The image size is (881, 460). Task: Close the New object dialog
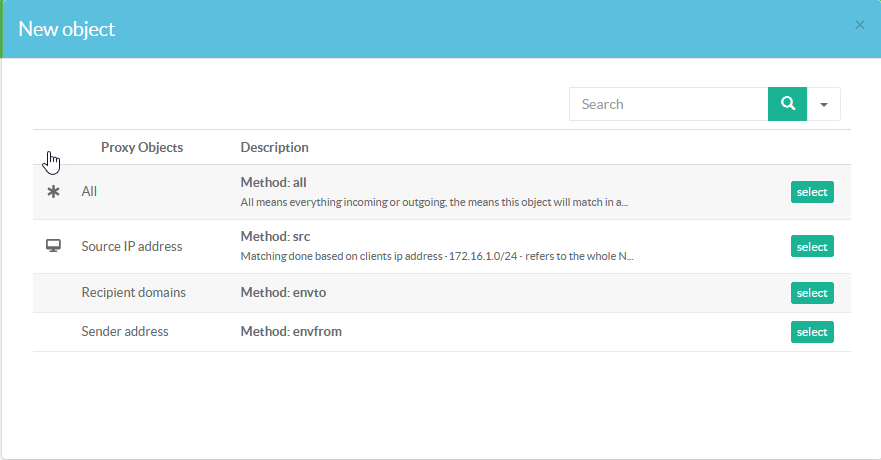point(859,25)
